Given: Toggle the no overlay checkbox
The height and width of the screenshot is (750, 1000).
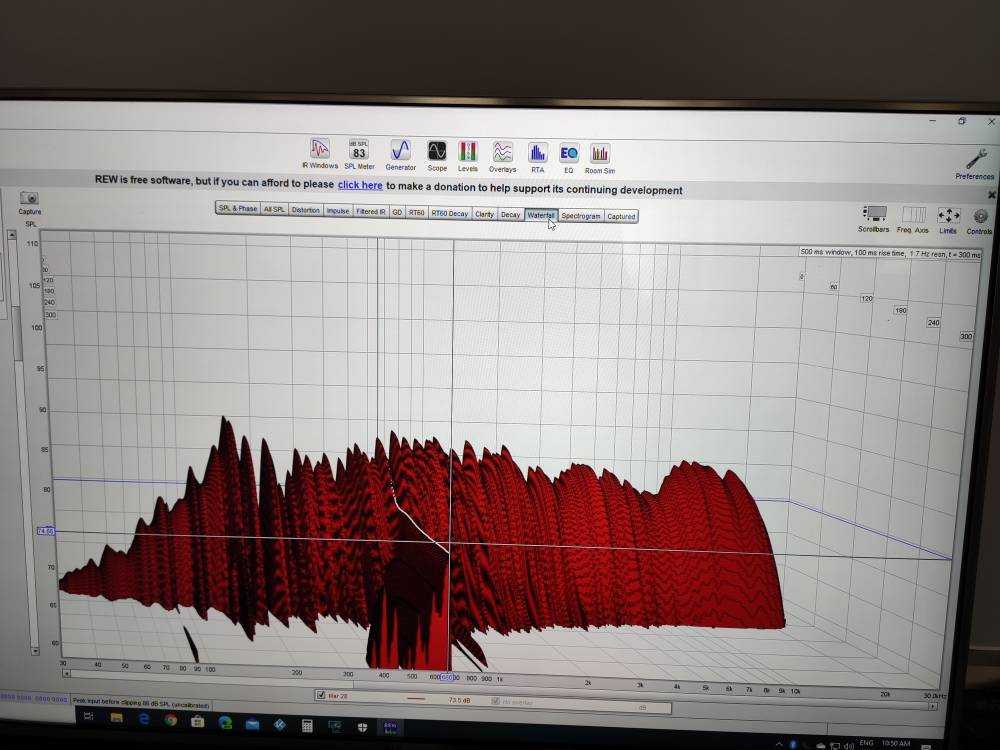Looking at the screenshot, I should pos(496,701).
